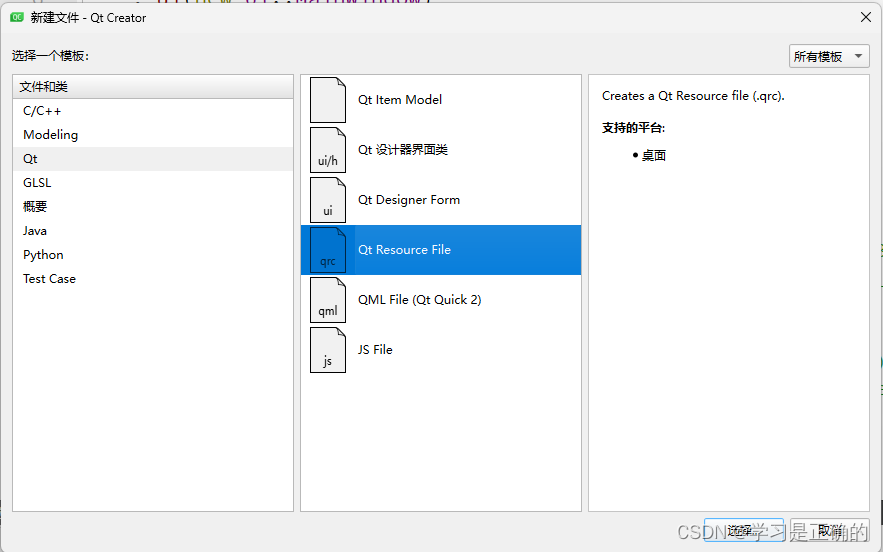This screenshot has width=883, height=552.
Task: Click the js file icon
Action: point(328,350)
